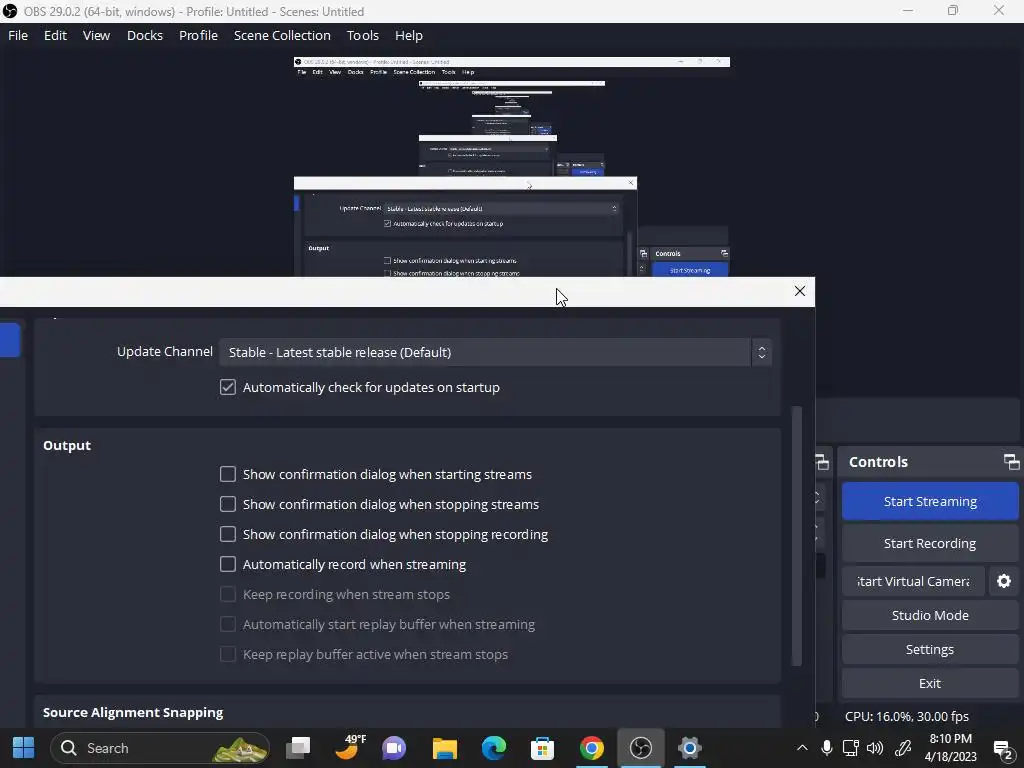This screenshot has height=768, width=1024.
Task: Open the pen menu tray icon
Action: (x=903, y=748)
